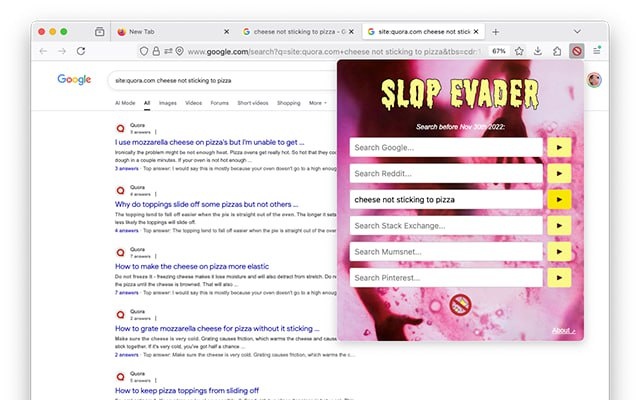Open the downloads panel arrow icon
Viewport: 640px width, 400px height.
538,51
